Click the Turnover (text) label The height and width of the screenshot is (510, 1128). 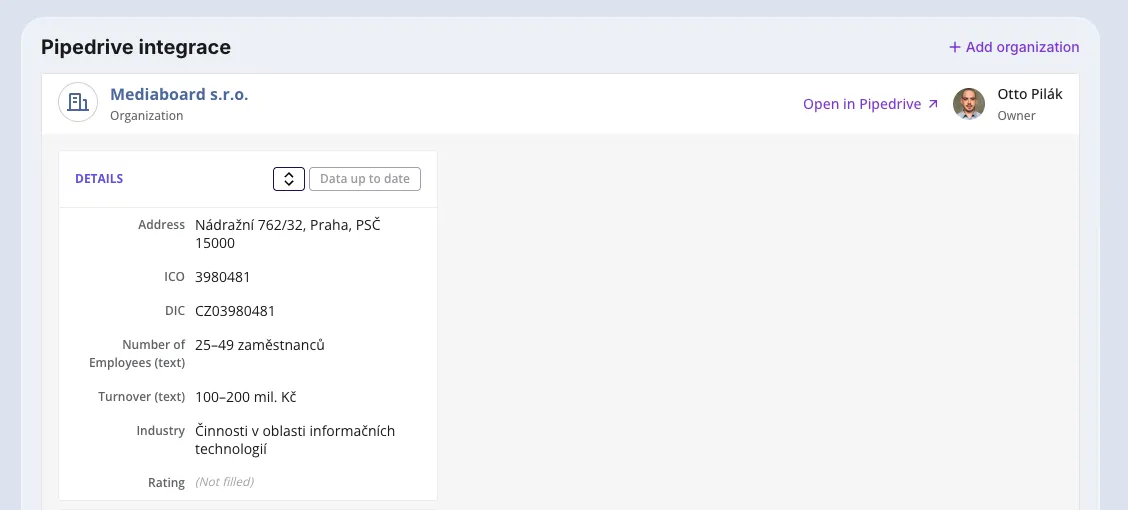tap(142, 396)
